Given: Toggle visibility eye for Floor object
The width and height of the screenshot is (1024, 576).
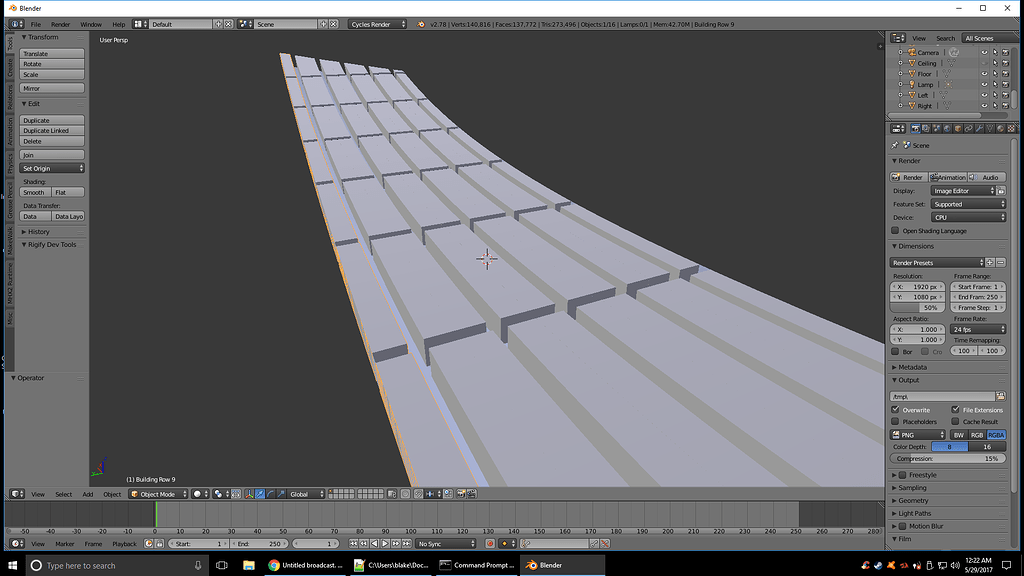Looking at the screenshot, I should (x=984, y=74).
